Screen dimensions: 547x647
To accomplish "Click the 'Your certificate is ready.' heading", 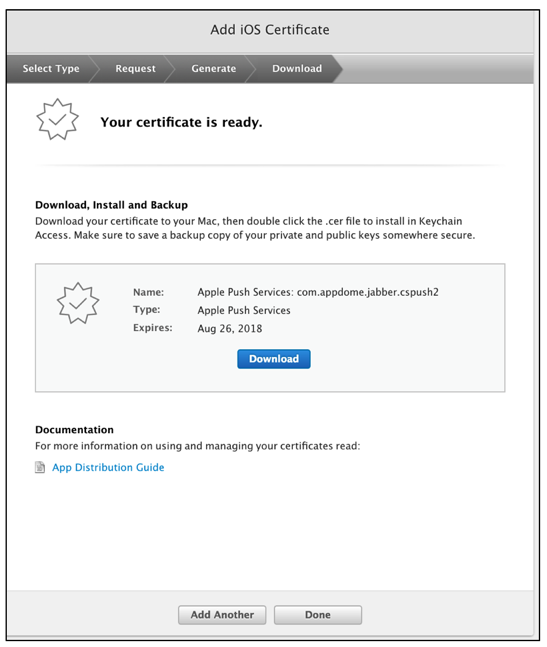I will point(182,122).
